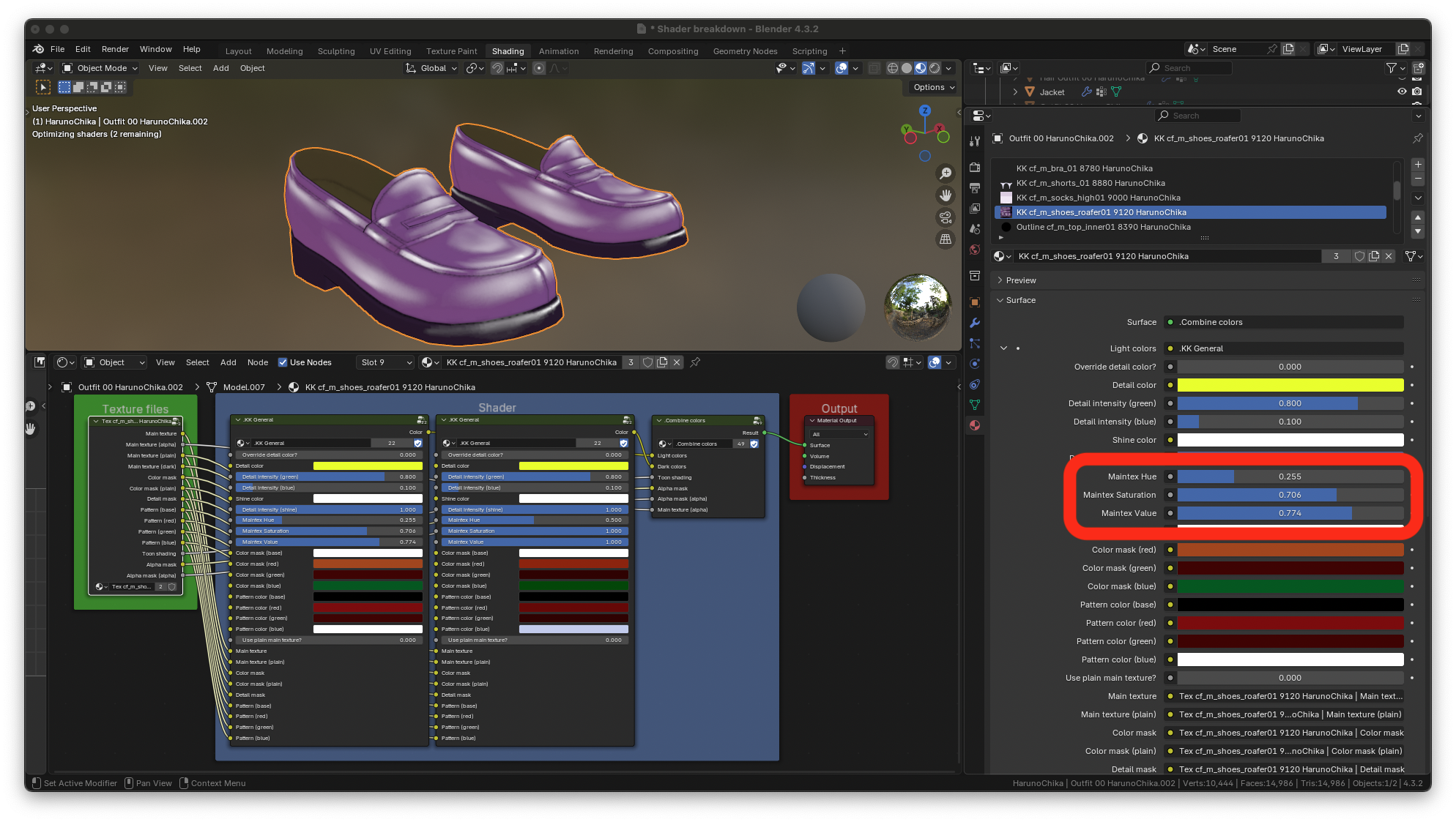Click the zoom magnifier icon in viewport
This screenshot has height=822, width=1456.
[x=946, y=173]
